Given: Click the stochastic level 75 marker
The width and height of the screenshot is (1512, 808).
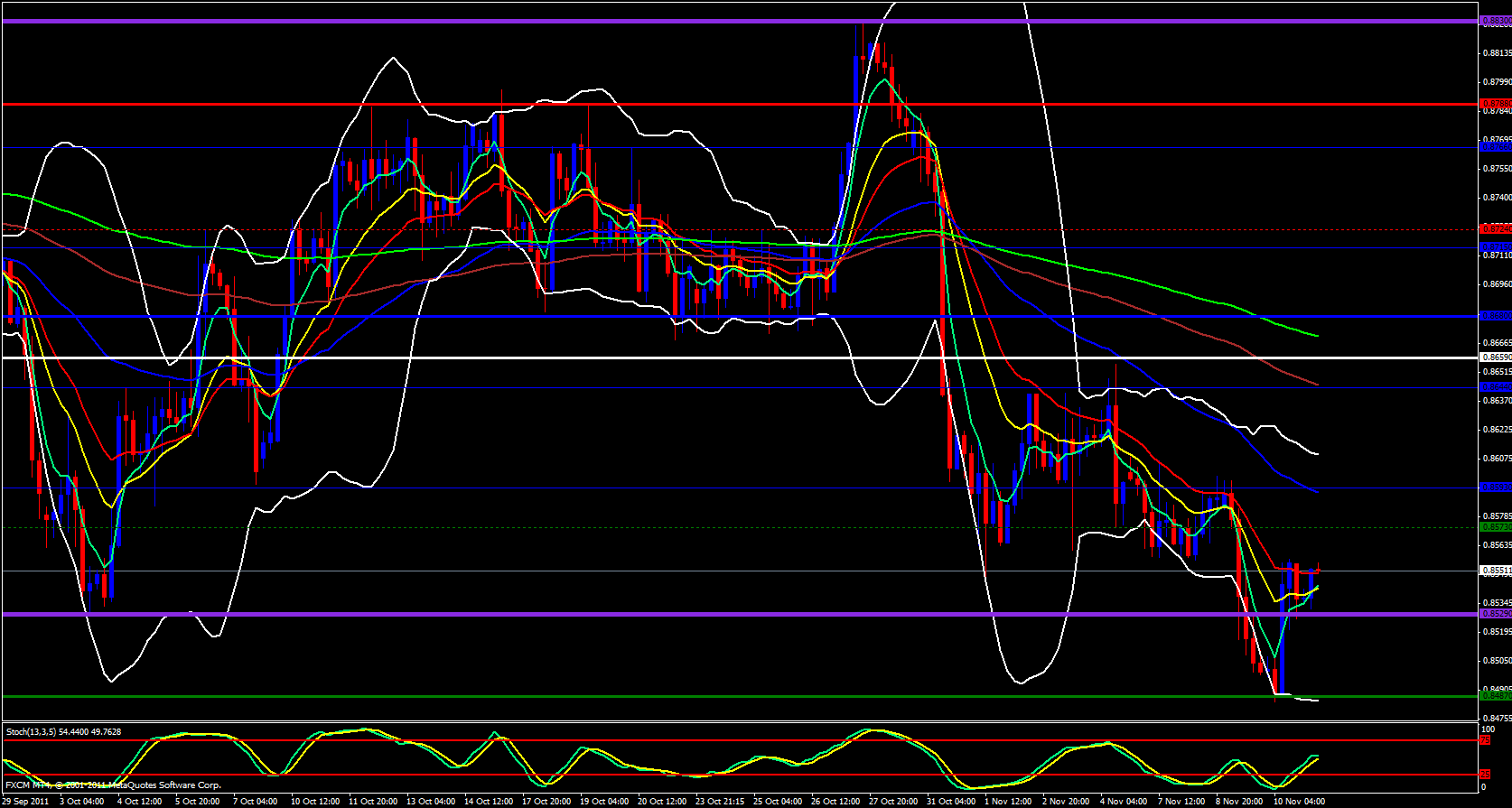Looking at the screenshot, I should click(x=1484, y=740).
